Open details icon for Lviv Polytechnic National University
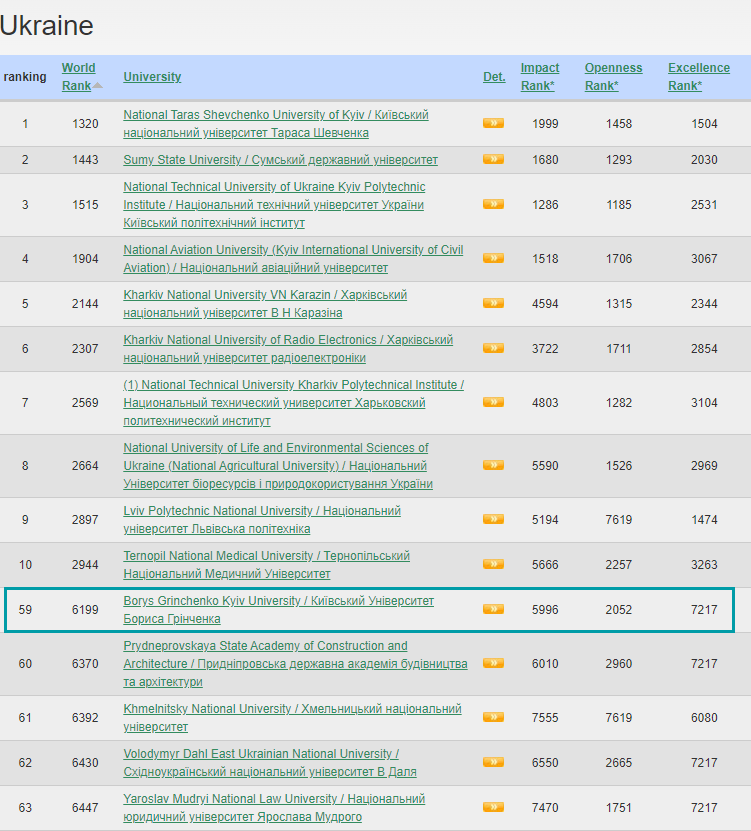Screen dimensions: 751x831 (x=493, y=519)
